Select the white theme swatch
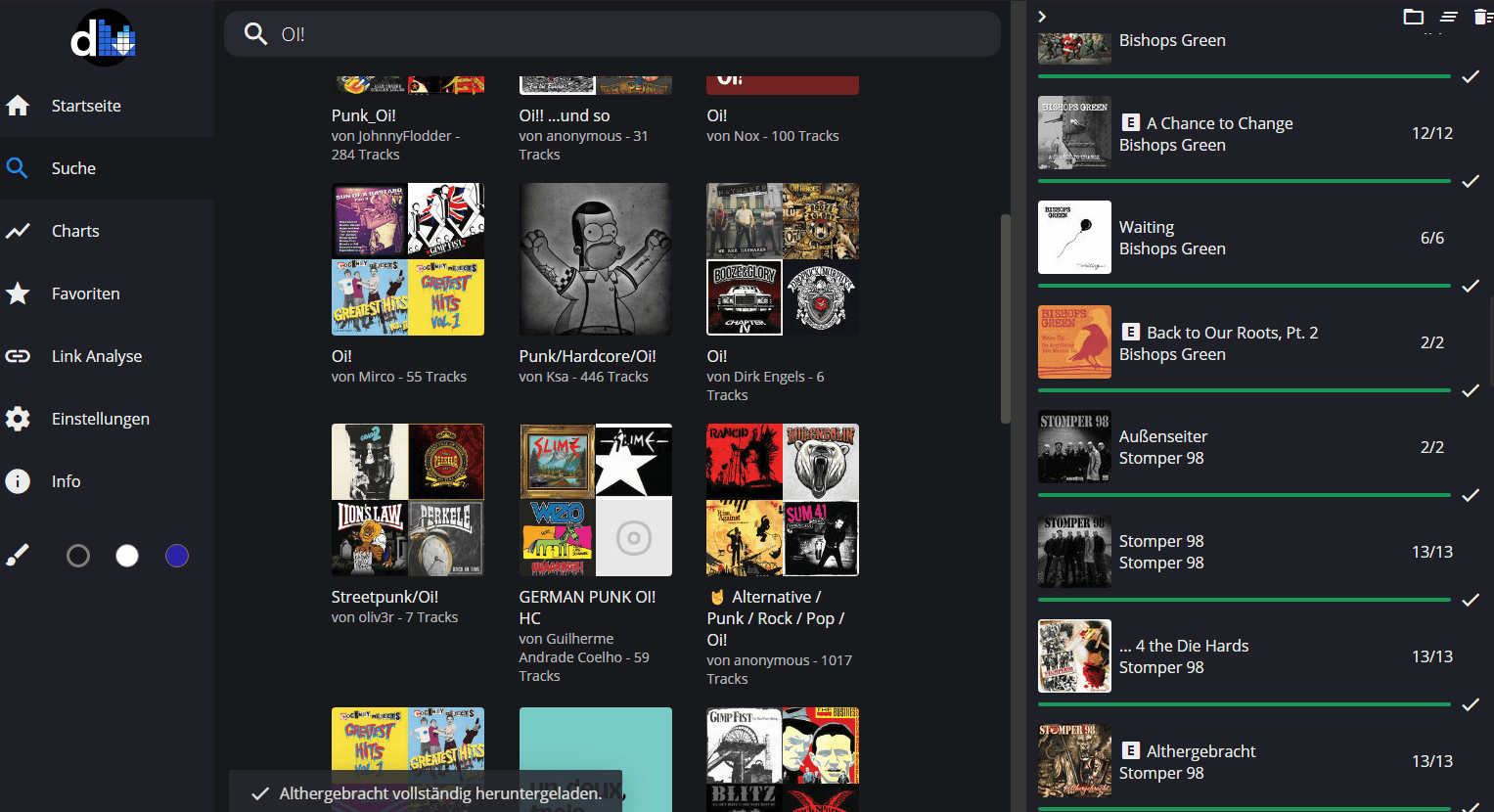 click(x=127, y=556)
